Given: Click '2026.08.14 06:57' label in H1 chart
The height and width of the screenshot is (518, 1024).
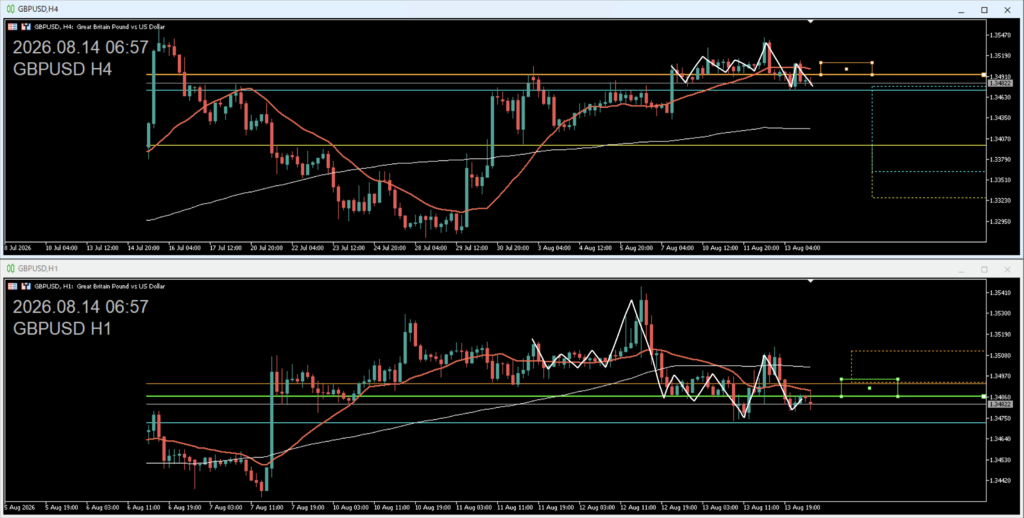Looking at the screenshot, I should [80, 307].
